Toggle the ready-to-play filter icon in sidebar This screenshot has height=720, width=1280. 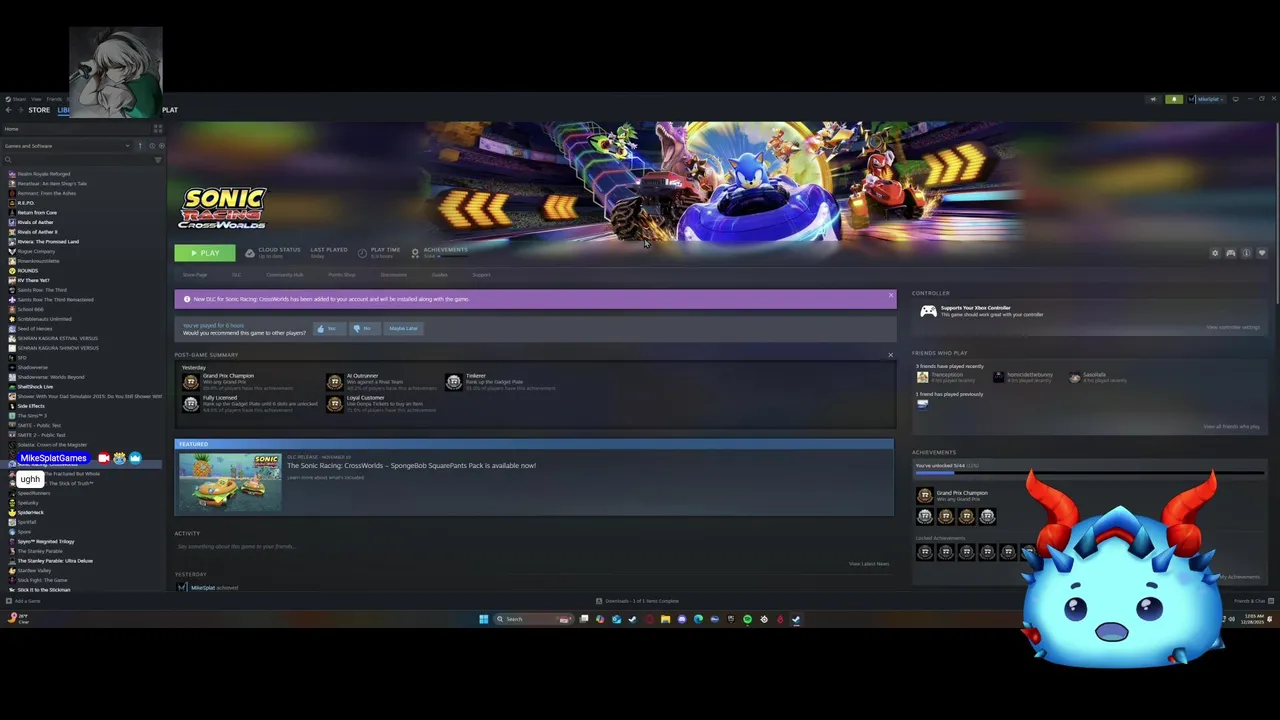coord(161,146)
